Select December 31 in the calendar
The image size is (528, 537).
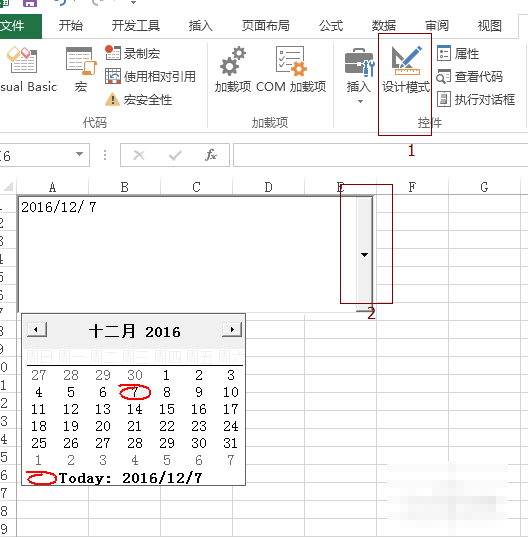tap(230, 443)
